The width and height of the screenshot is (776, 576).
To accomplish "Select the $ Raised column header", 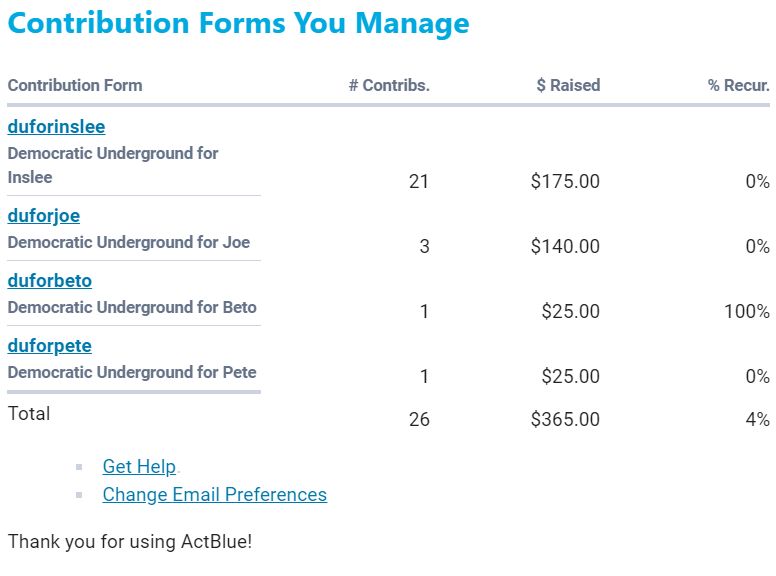I will click(x=568, y=86).
